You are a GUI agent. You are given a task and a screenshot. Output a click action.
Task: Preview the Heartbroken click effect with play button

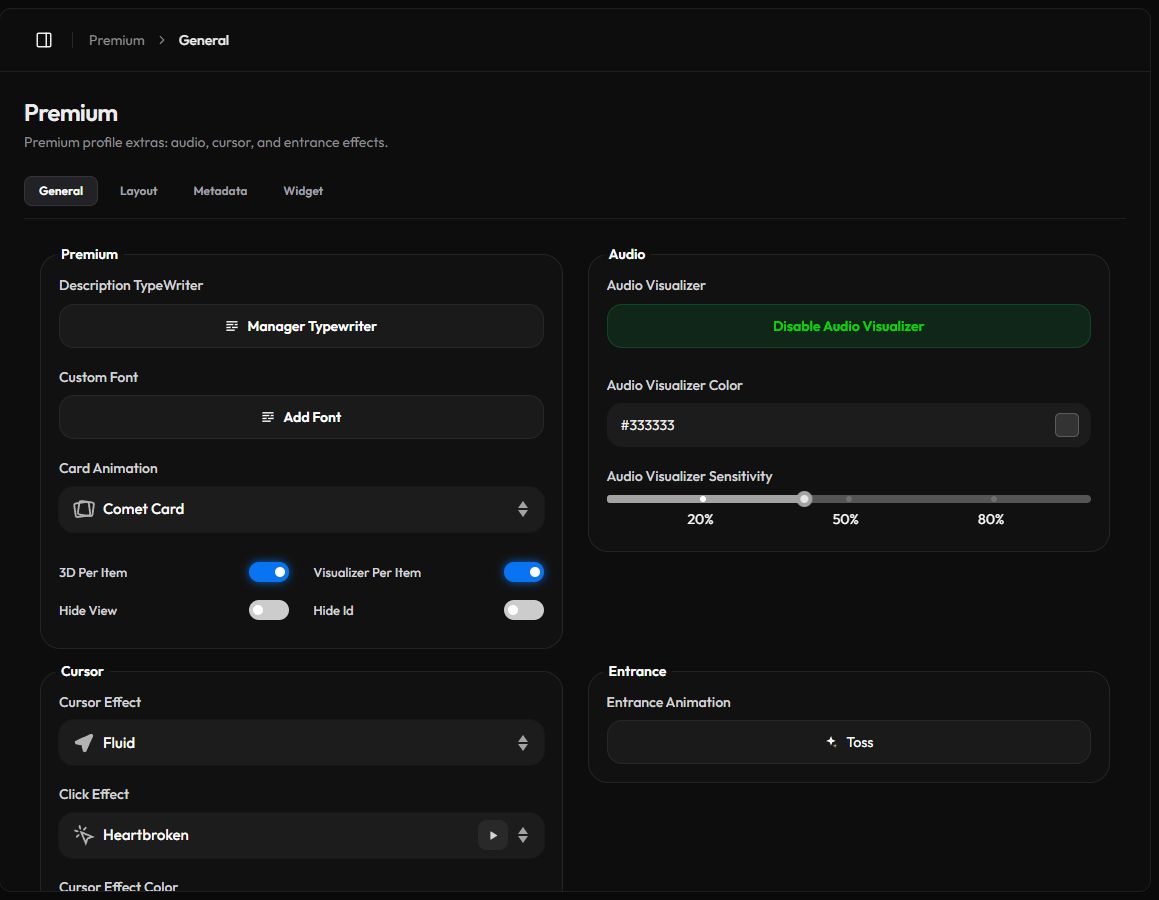pos(493,836)
